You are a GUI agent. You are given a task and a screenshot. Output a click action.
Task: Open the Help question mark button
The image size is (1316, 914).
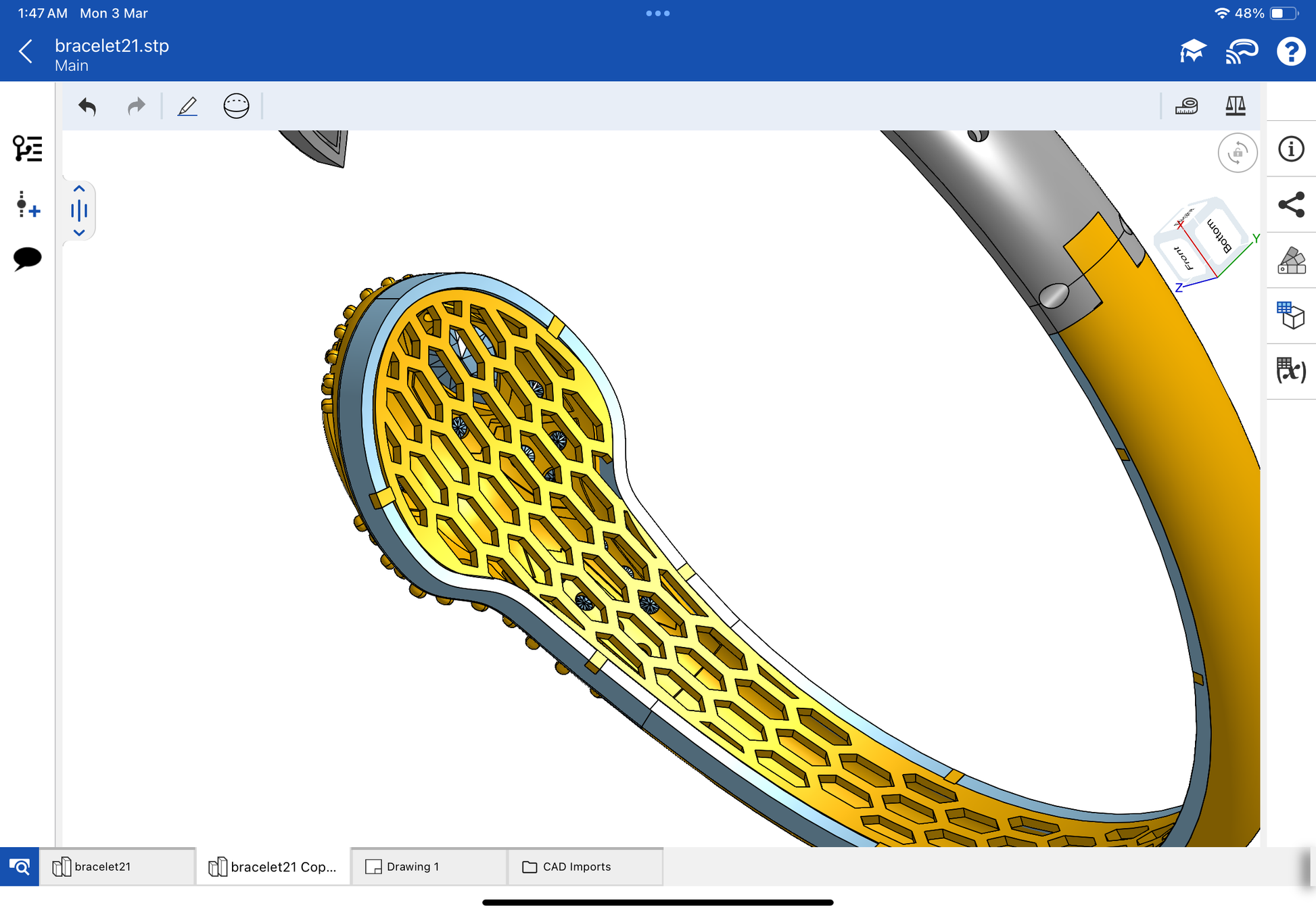[1290, 52]
